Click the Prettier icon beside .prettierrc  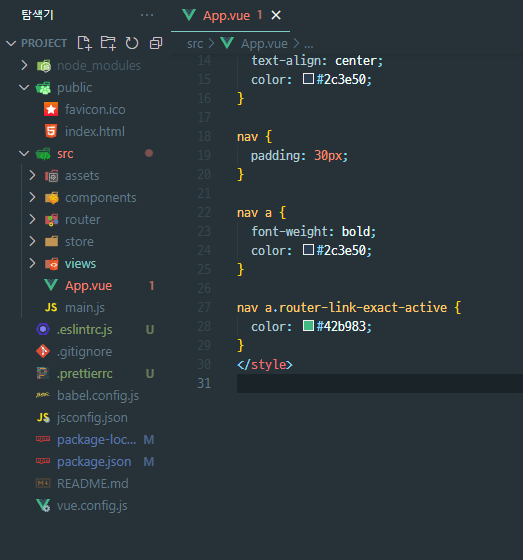pos(43,373)
